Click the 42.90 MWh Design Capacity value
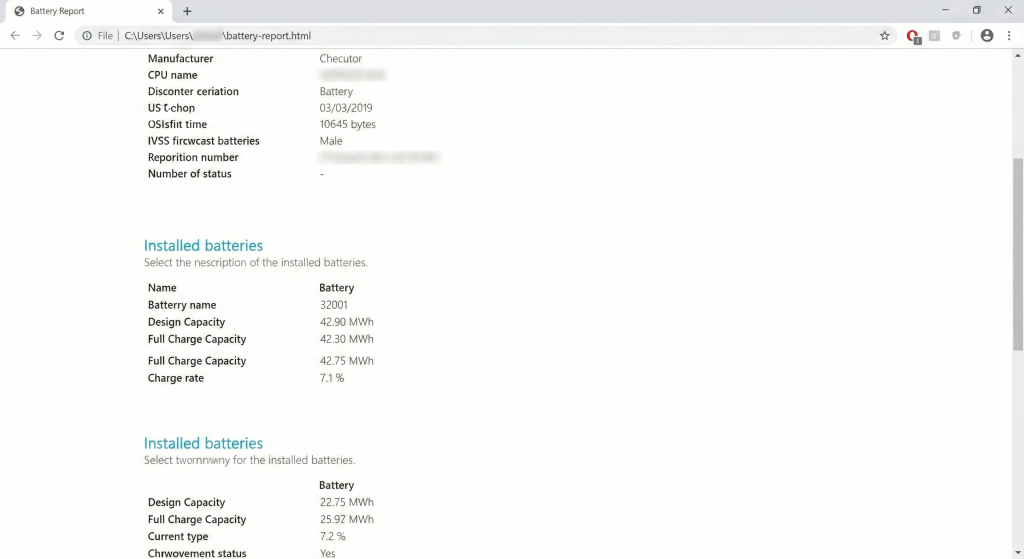Image resolution: width=1024 pixels, height=559 pixels. point(346,322)
